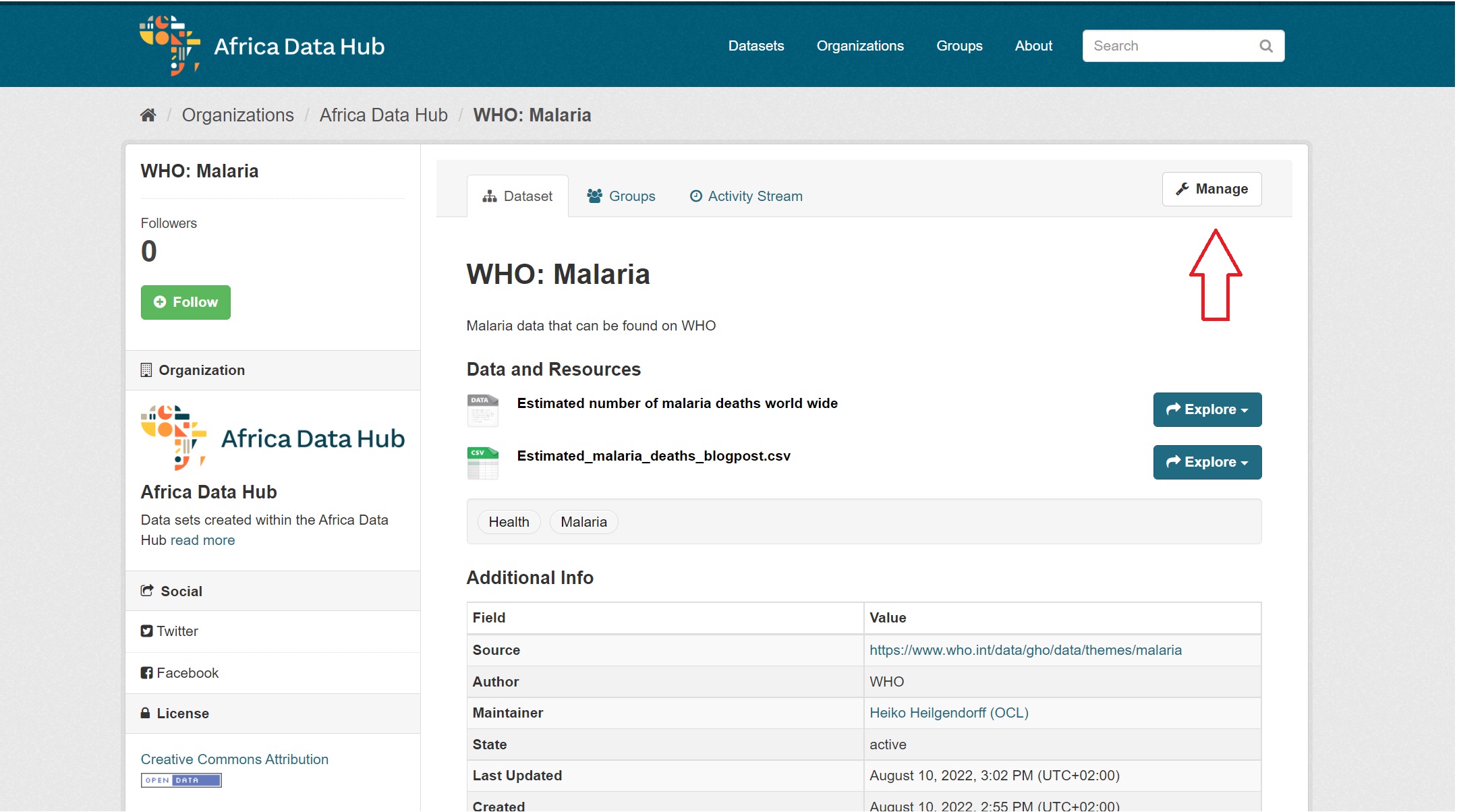Open the WHO malaria source URL
This screenshot has width=1457, height=812.
point(1025,650)
